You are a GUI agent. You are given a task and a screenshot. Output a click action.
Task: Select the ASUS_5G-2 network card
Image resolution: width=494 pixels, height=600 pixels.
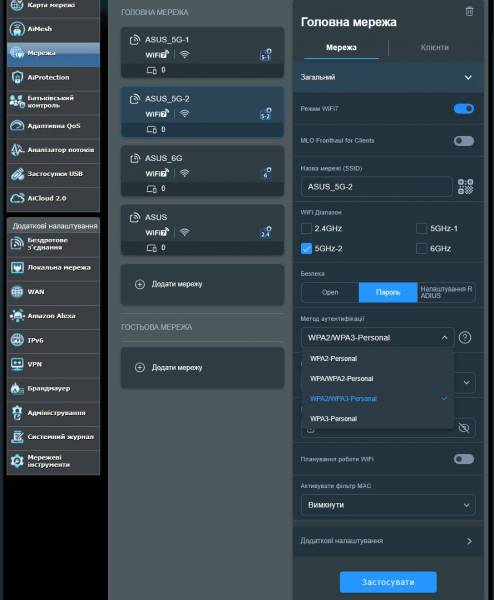click(x=202, y=112)
